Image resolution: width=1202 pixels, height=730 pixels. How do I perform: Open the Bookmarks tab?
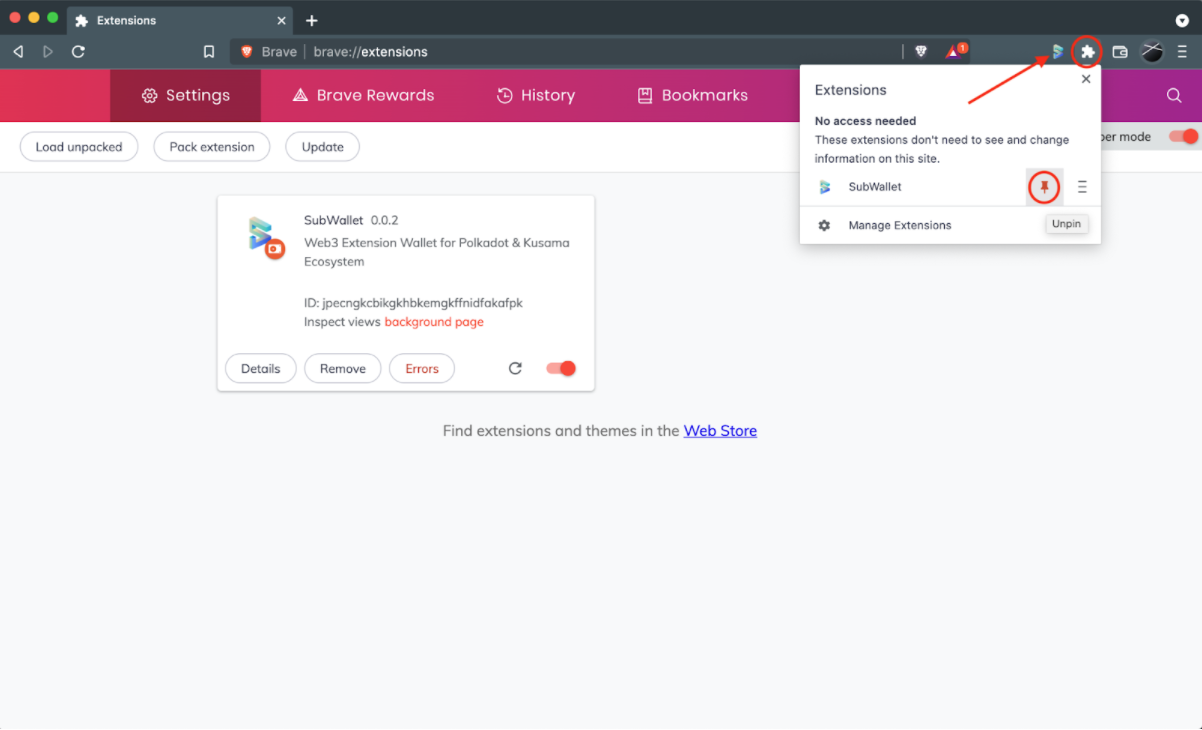pos(692,95)
